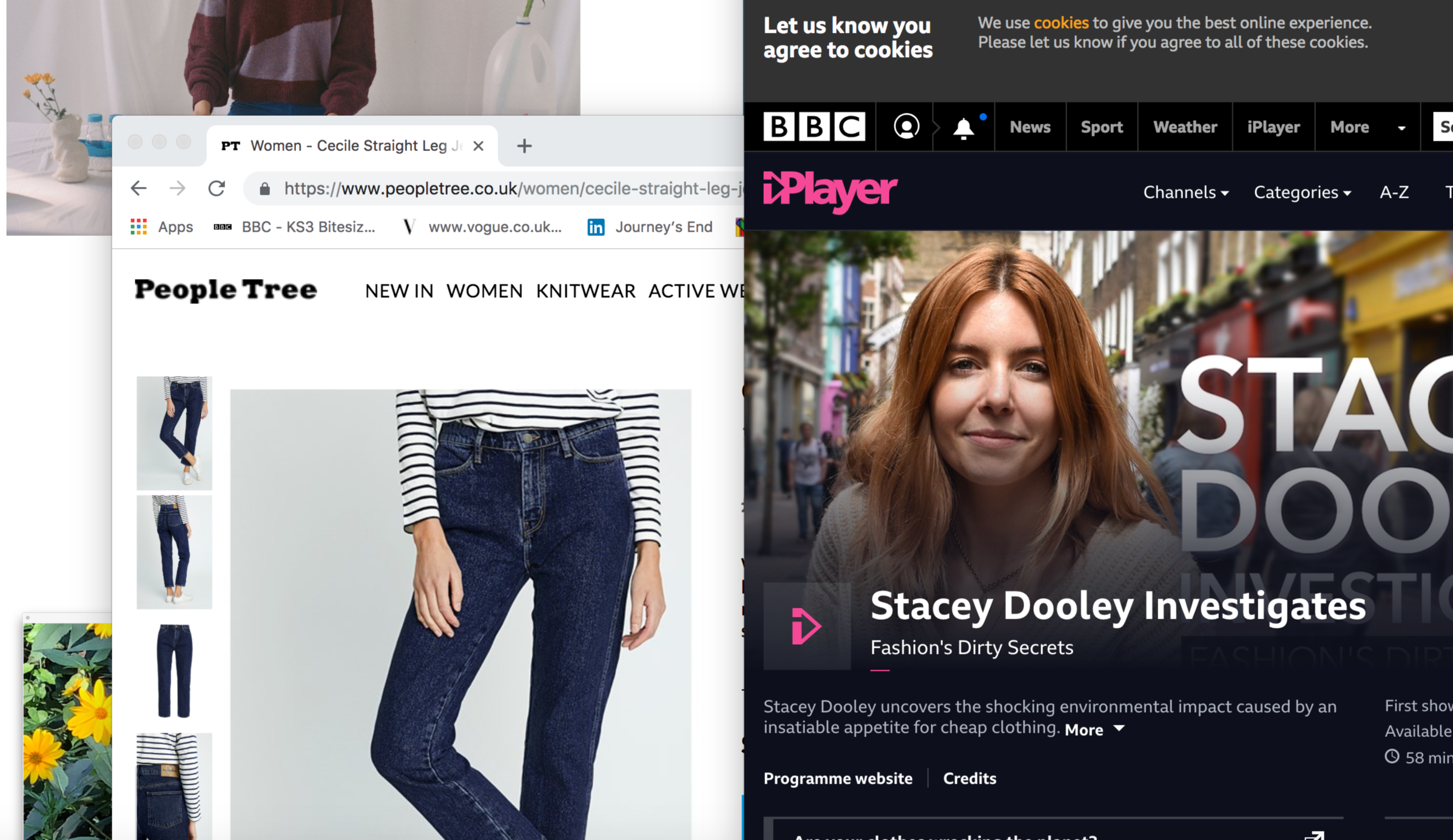Expand More programme description
The width and height of the screenshot is (1453, 840).
1094,730
